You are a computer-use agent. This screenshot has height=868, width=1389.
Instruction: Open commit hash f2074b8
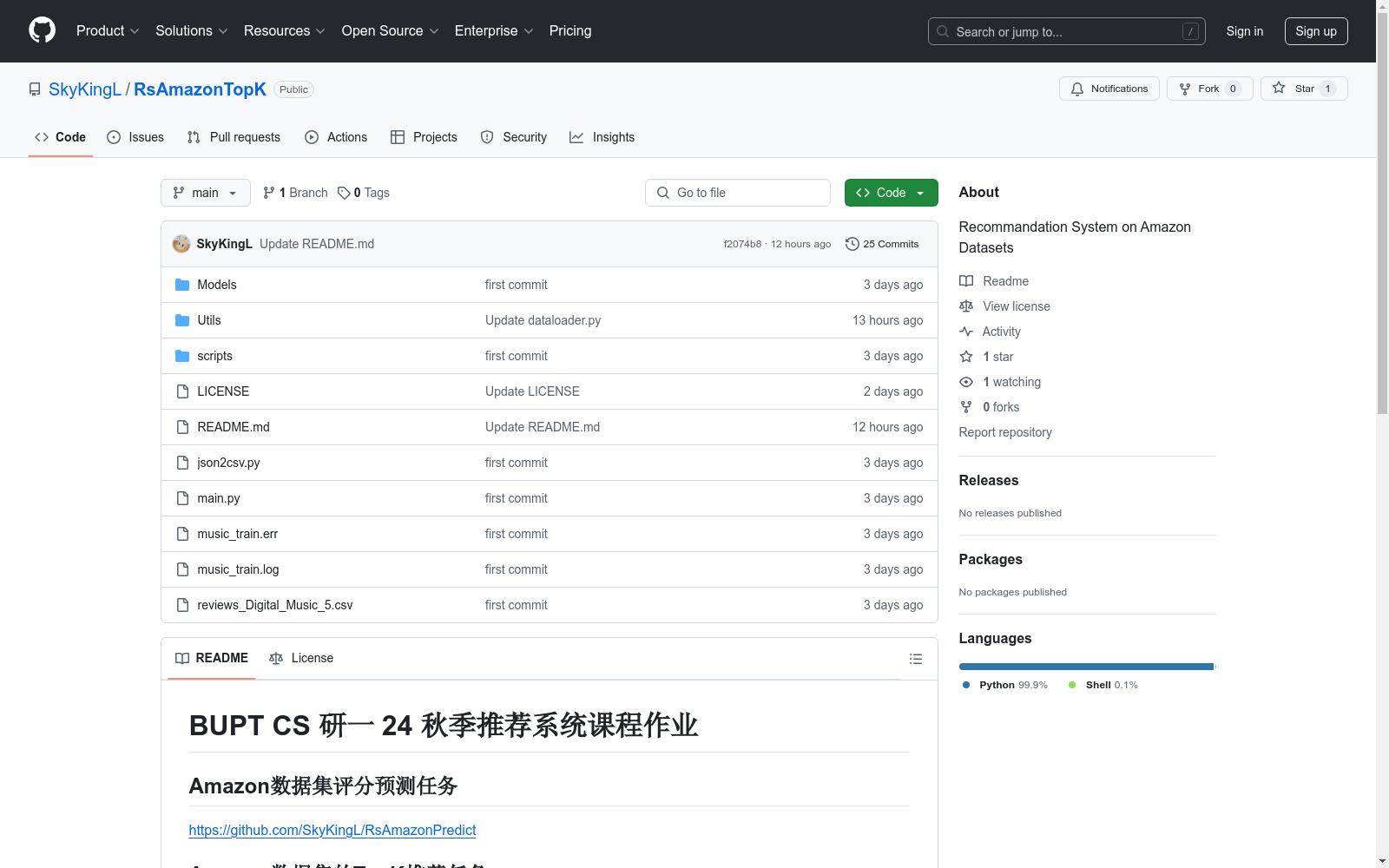tap(742, 244)
